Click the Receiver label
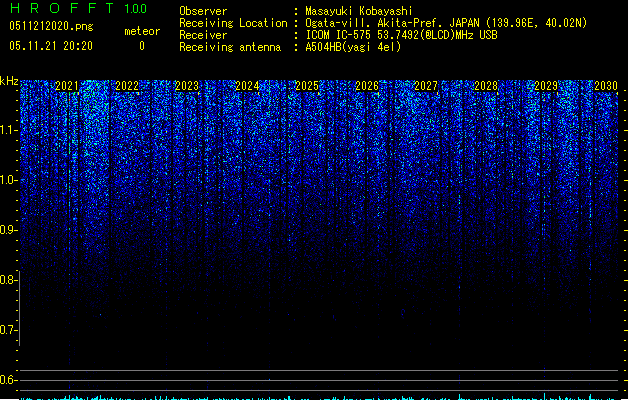The width and height of the screenshot is (629, 400). (x=203, y=35)
